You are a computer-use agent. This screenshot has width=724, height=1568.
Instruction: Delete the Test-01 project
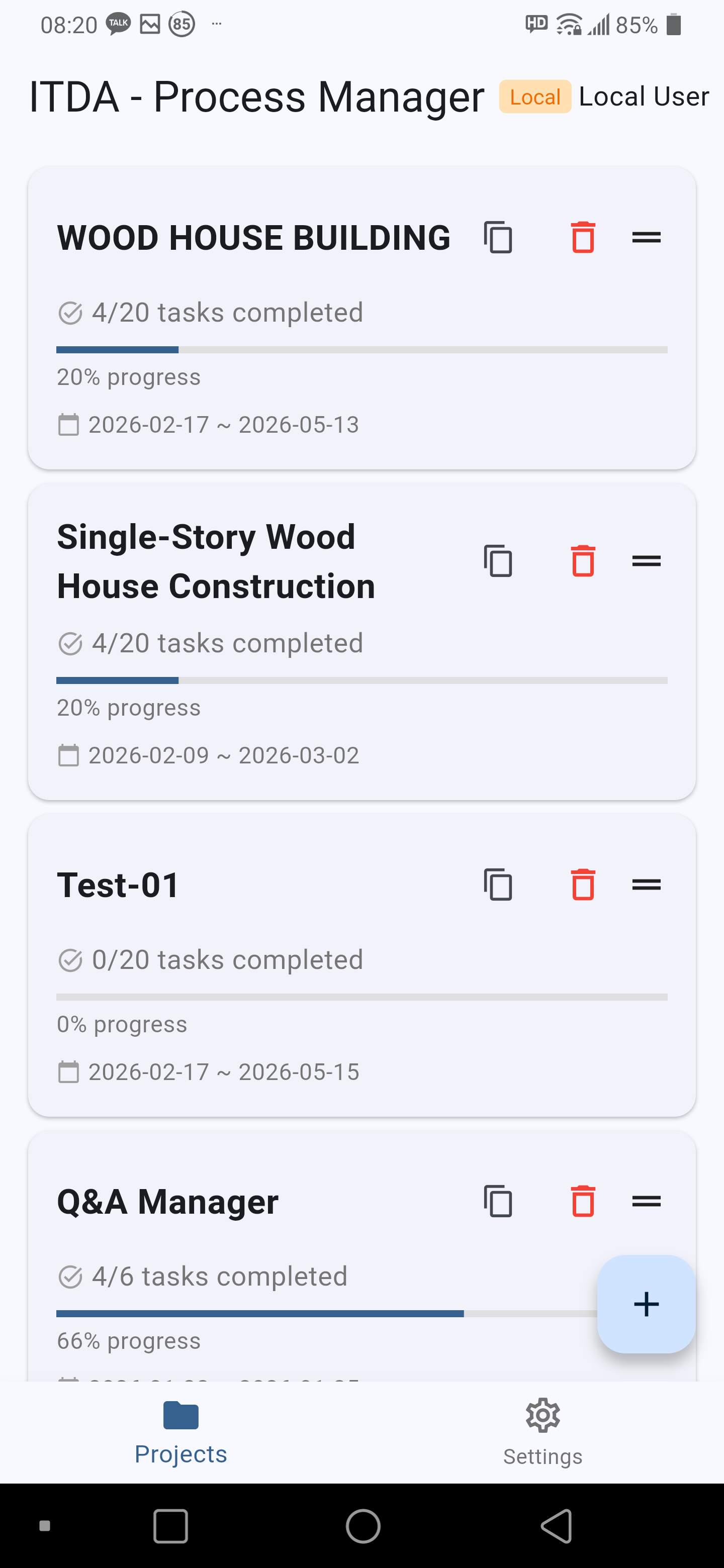click(583, 885)
